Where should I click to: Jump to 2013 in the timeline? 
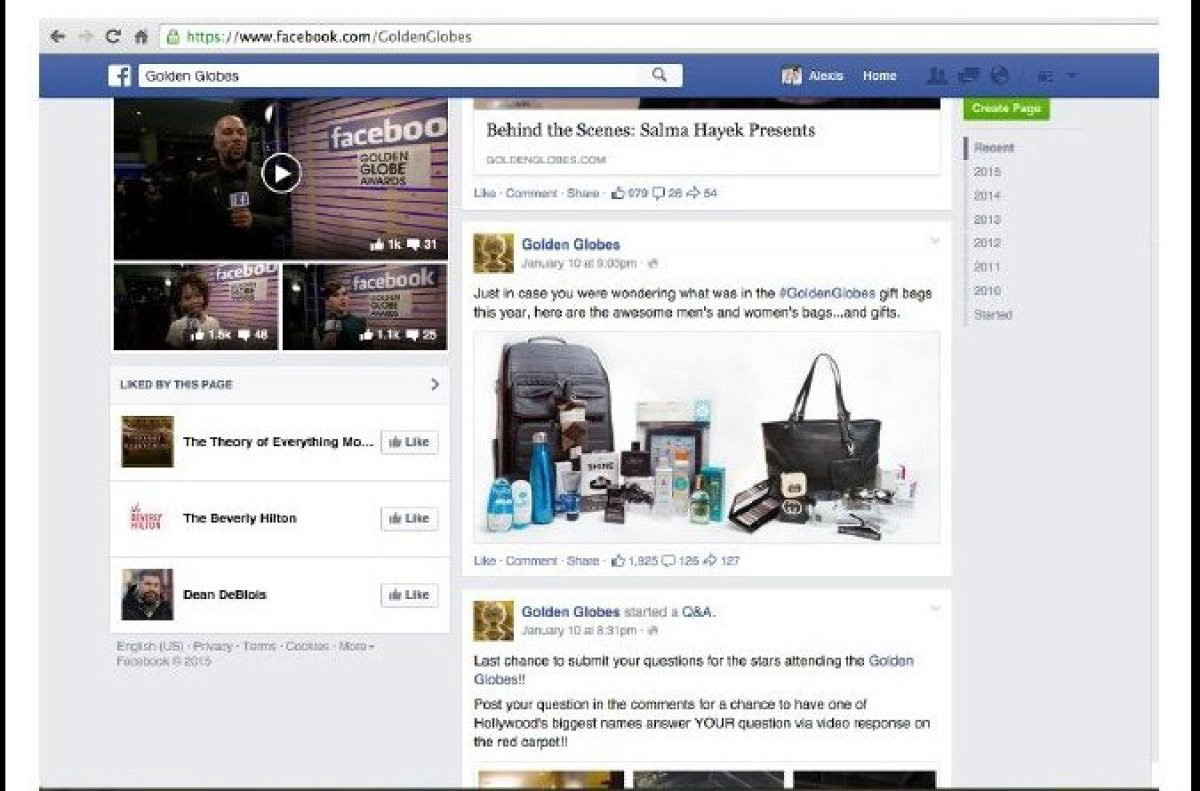[987, 219]
